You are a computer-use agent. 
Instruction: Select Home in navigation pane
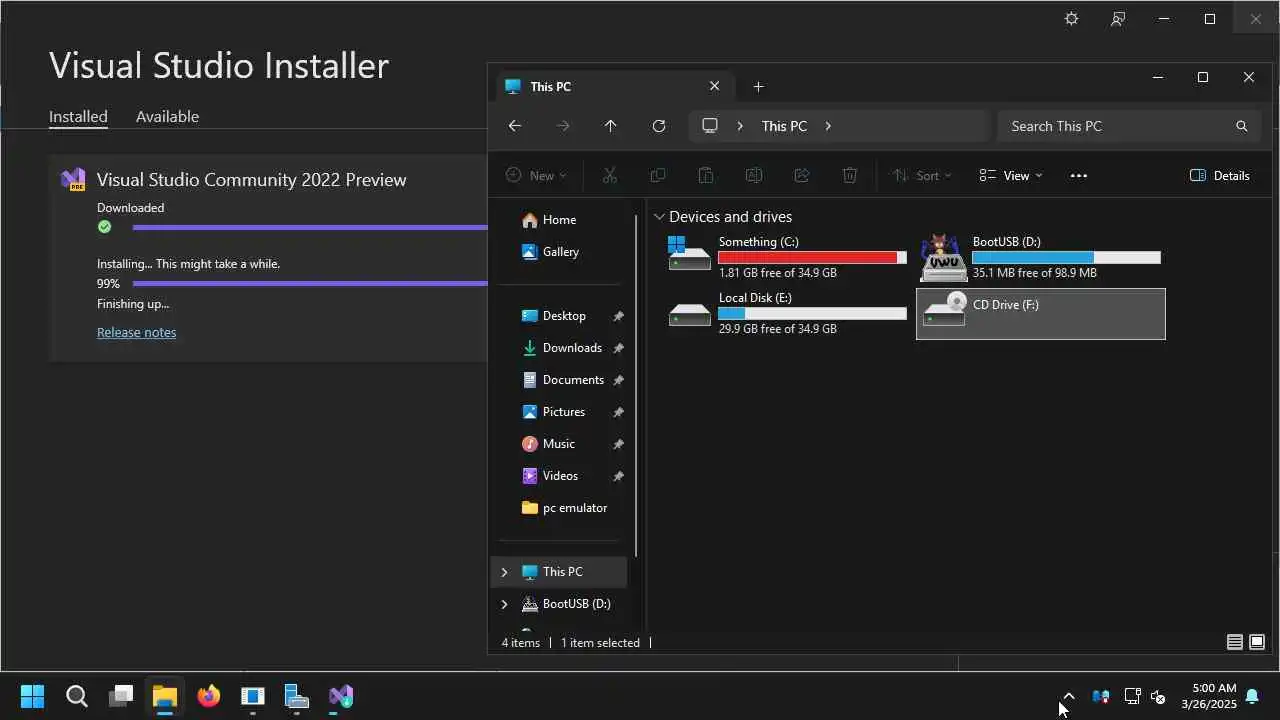(561, 220)
